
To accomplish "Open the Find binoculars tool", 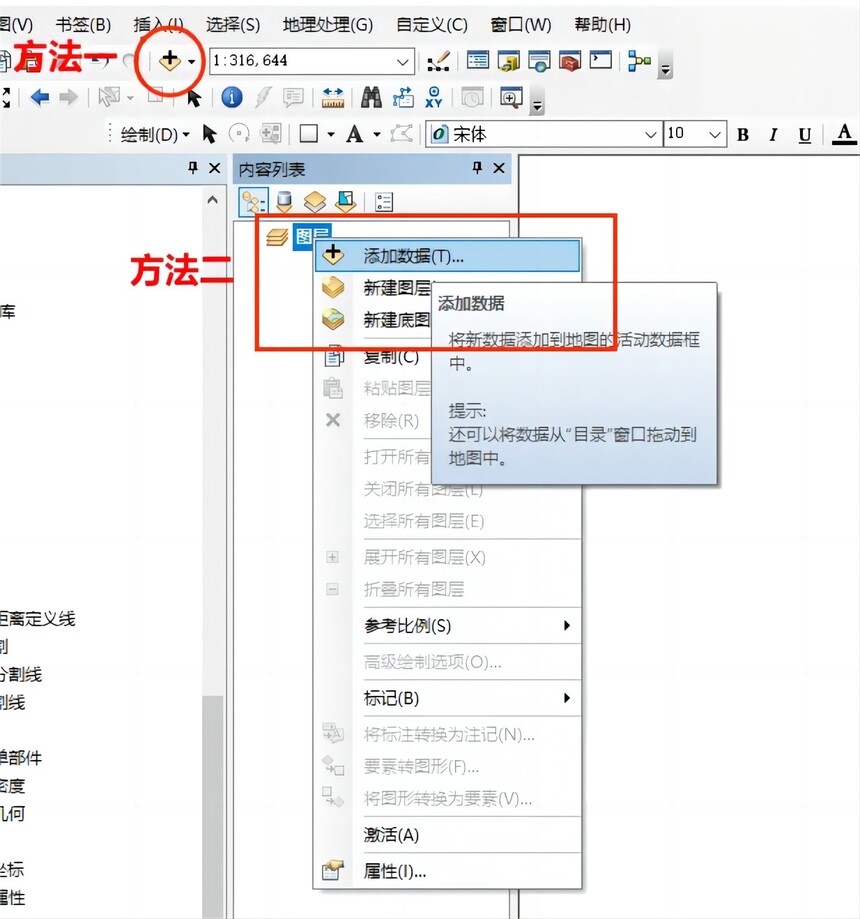I will [371, 97].
